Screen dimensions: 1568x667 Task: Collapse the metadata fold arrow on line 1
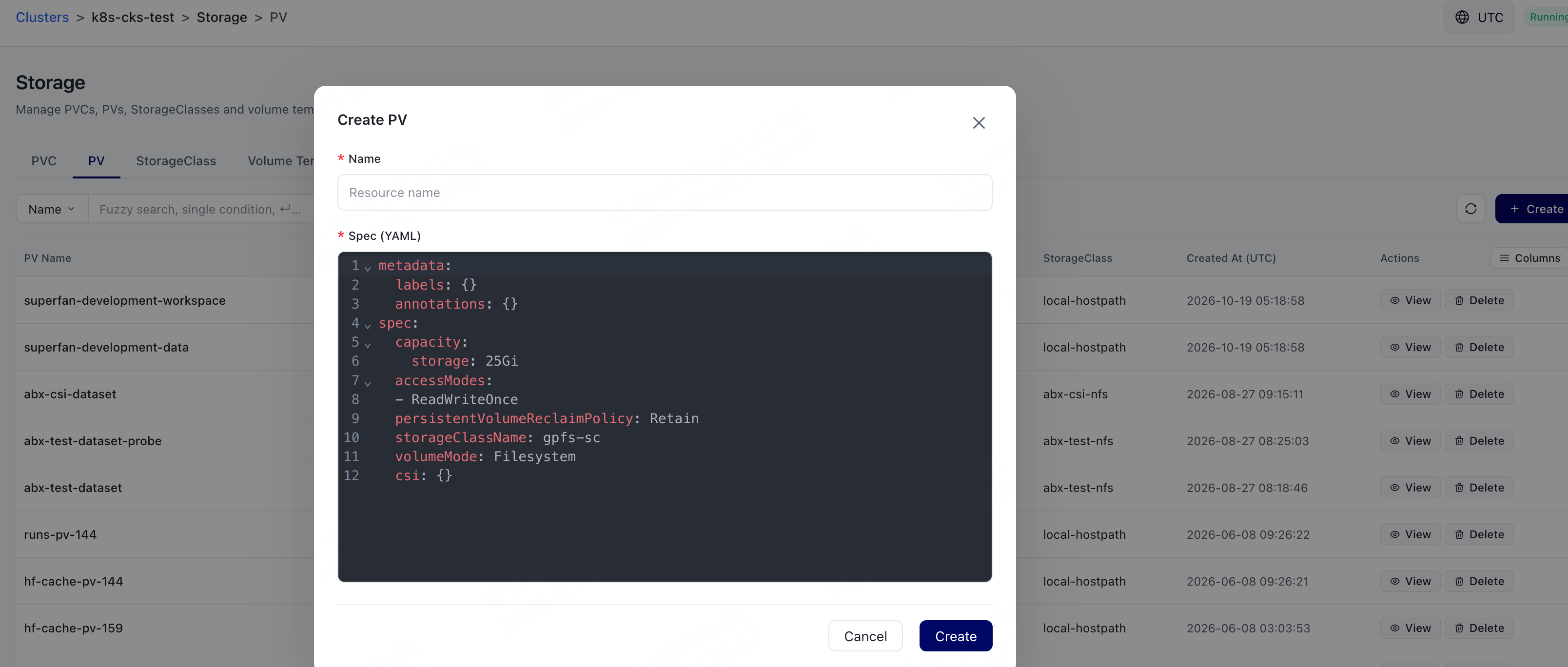coord(368,267)
